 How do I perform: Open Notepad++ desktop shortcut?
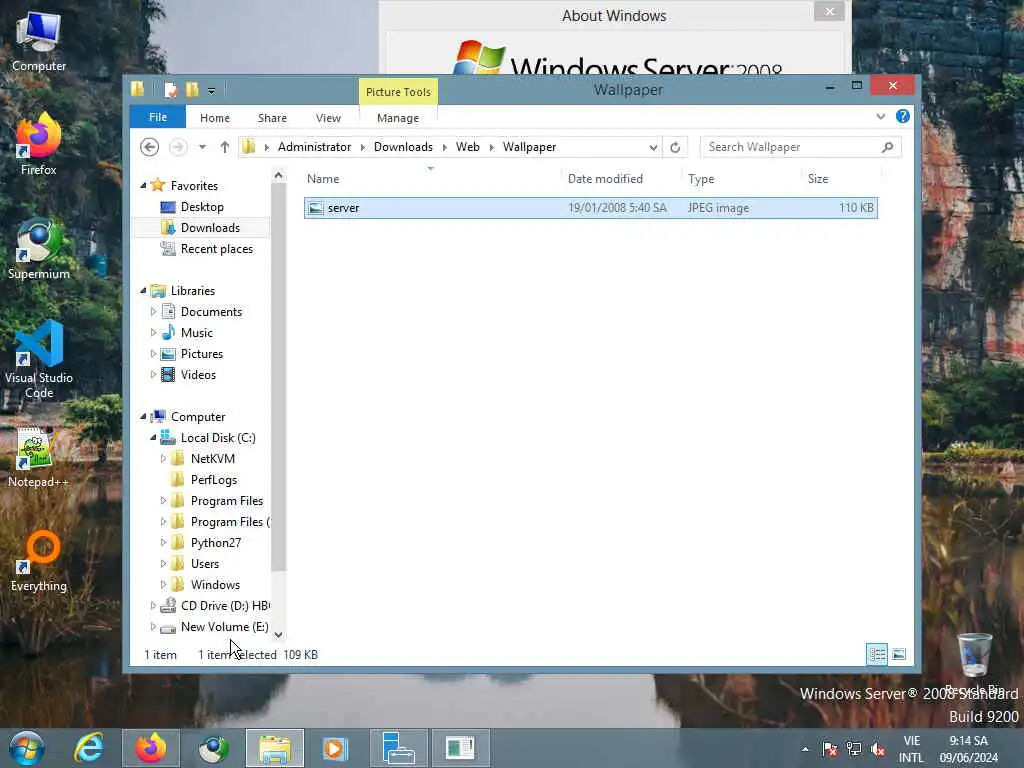[x=39, y=457]
